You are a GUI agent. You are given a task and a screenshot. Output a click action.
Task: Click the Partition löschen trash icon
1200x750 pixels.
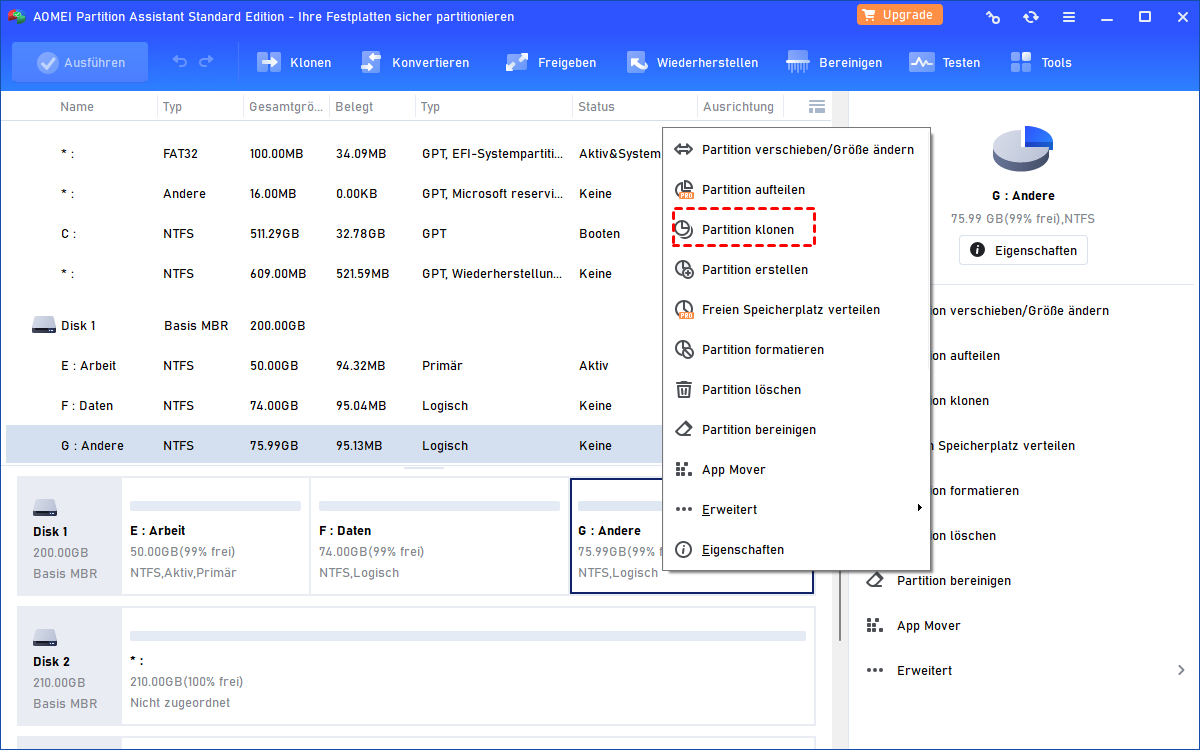[x=684, y=390]
